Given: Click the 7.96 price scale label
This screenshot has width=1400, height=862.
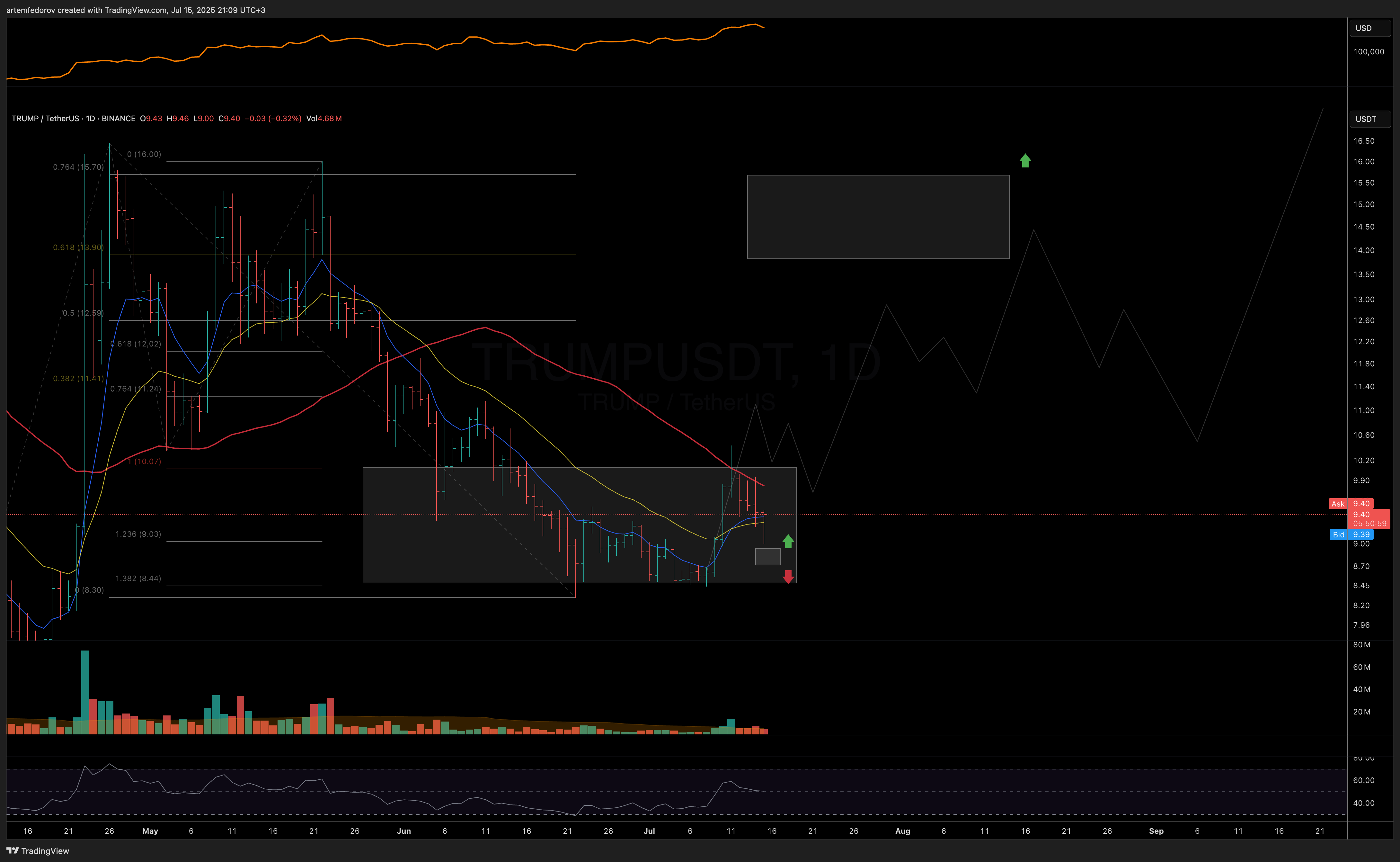Looking at the screenshot, I should (1361, 625).
